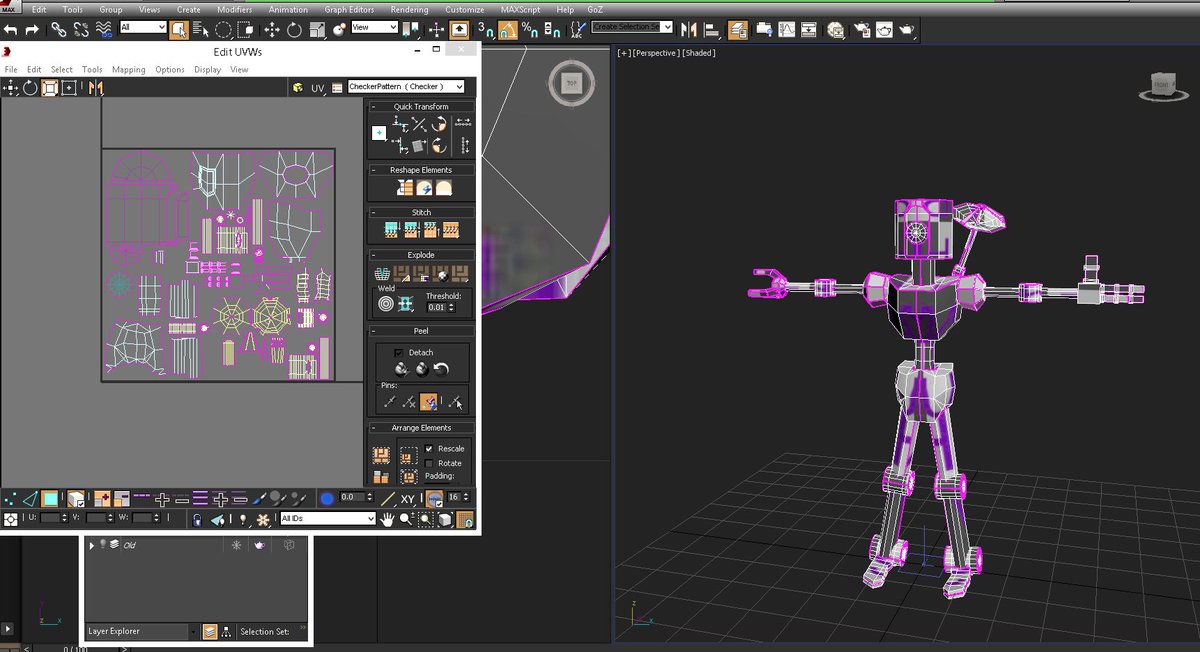Click the Pack Custom icon in Arrange Elements
Viewport: 1200px width, 652px height.
(380, 455)
